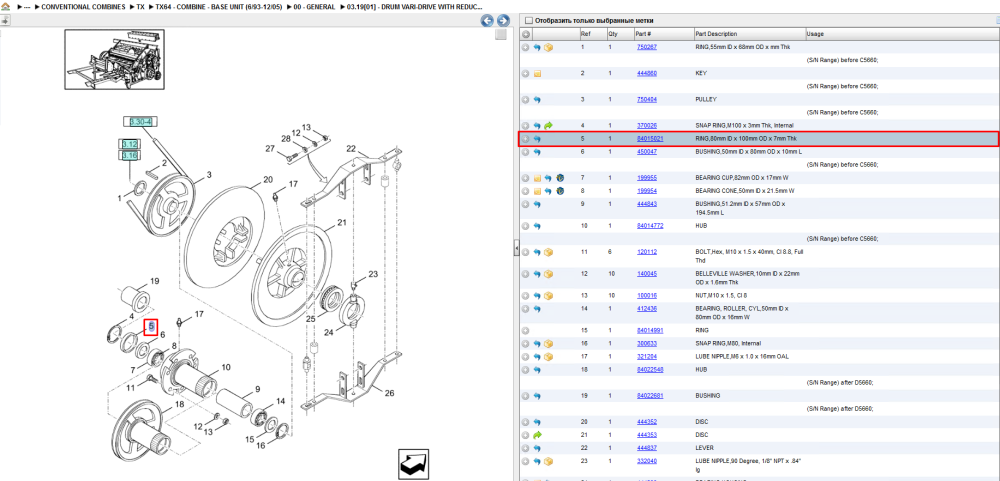
Task: Click blue arrow icon in HUB 84014772 row
Action: tap(537, 226)
